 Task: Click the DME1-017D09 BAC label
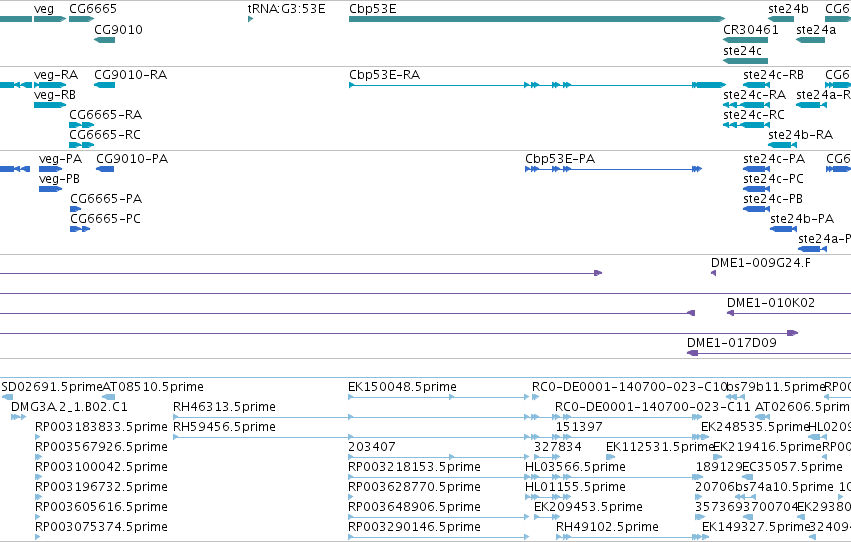(732, 343)
